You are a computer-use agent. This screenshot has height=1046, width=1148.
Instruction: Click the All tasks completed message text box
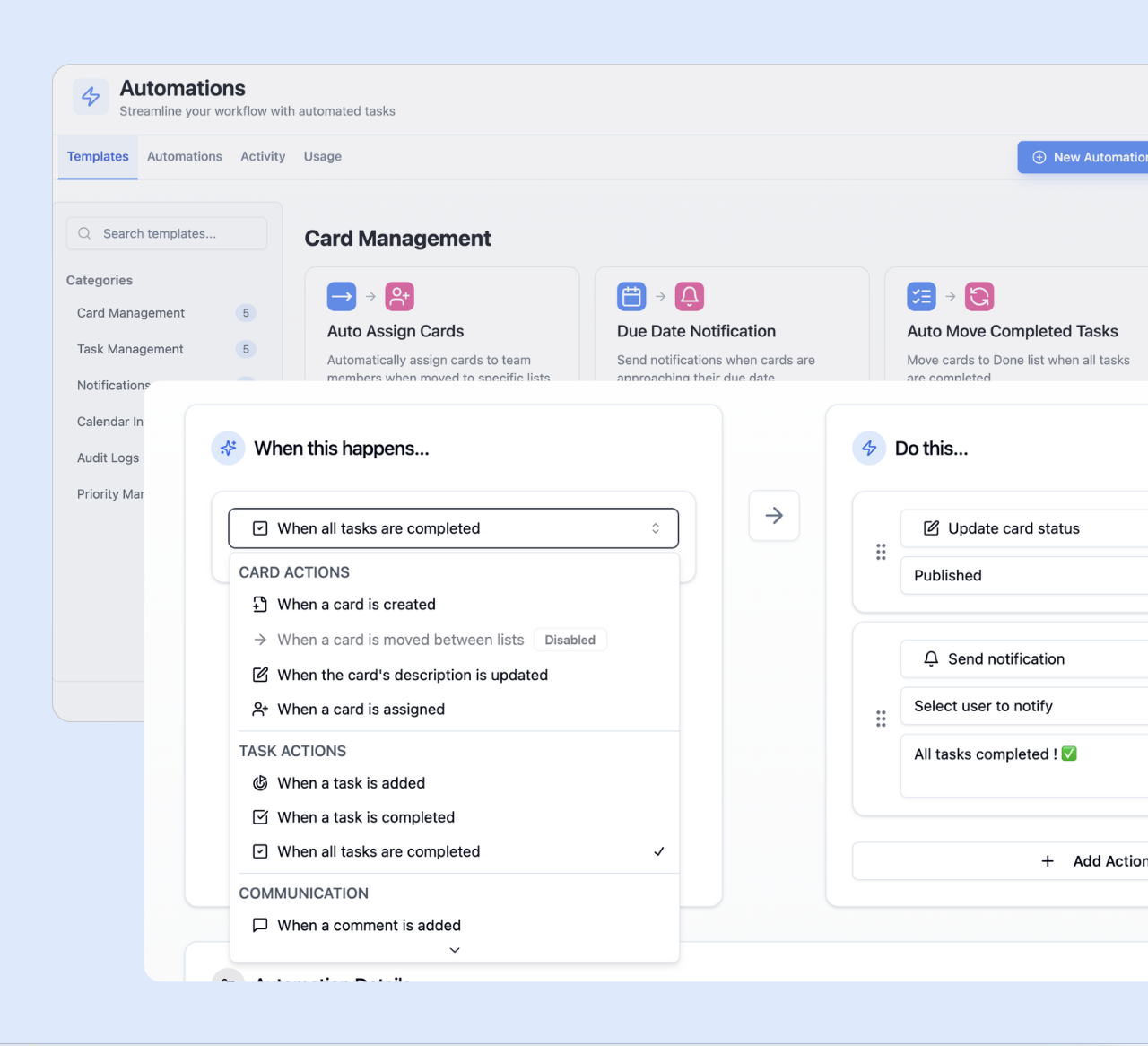tap(1024, 766)
